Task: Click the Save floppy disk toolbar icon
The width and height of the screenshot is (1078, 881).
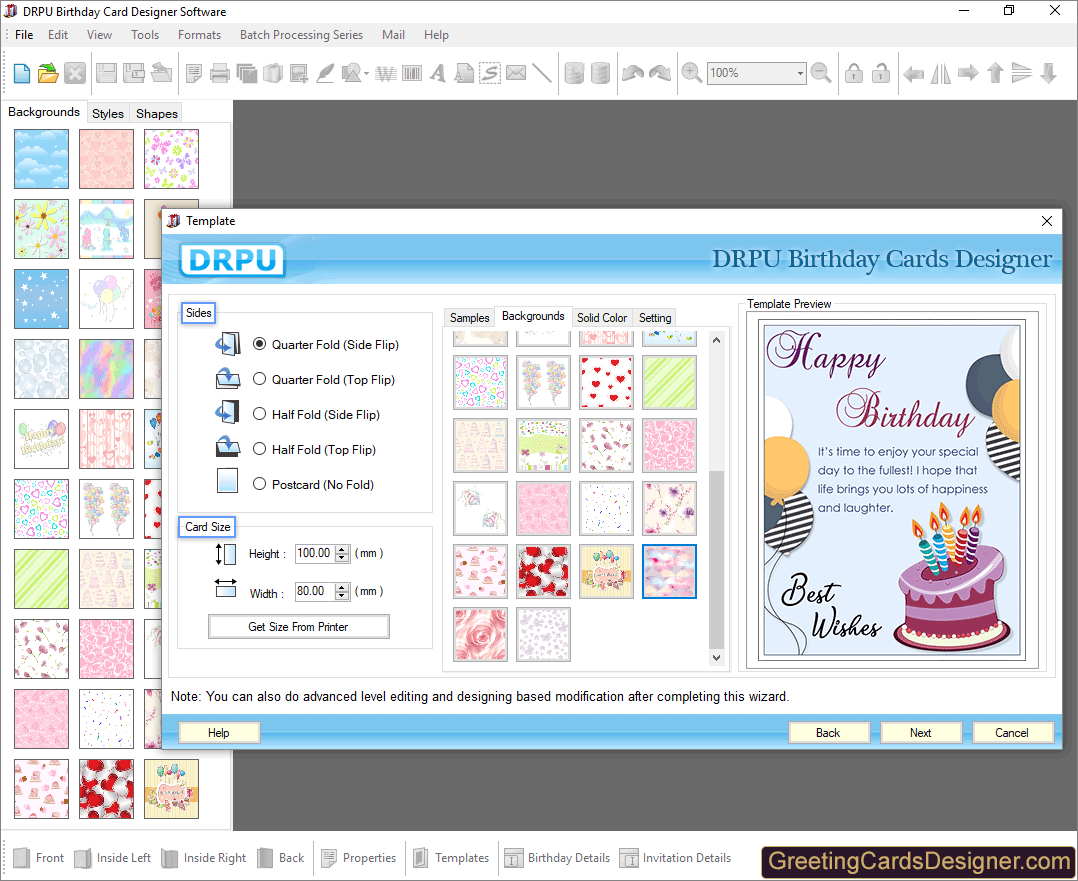Action: coord(106,73)
